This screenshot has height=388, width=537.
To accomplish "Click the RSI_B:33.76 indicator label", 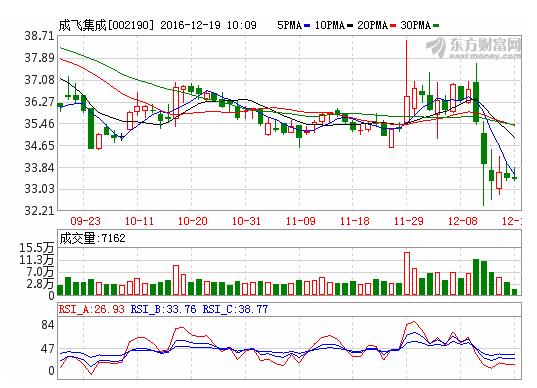I will point(163,309).
